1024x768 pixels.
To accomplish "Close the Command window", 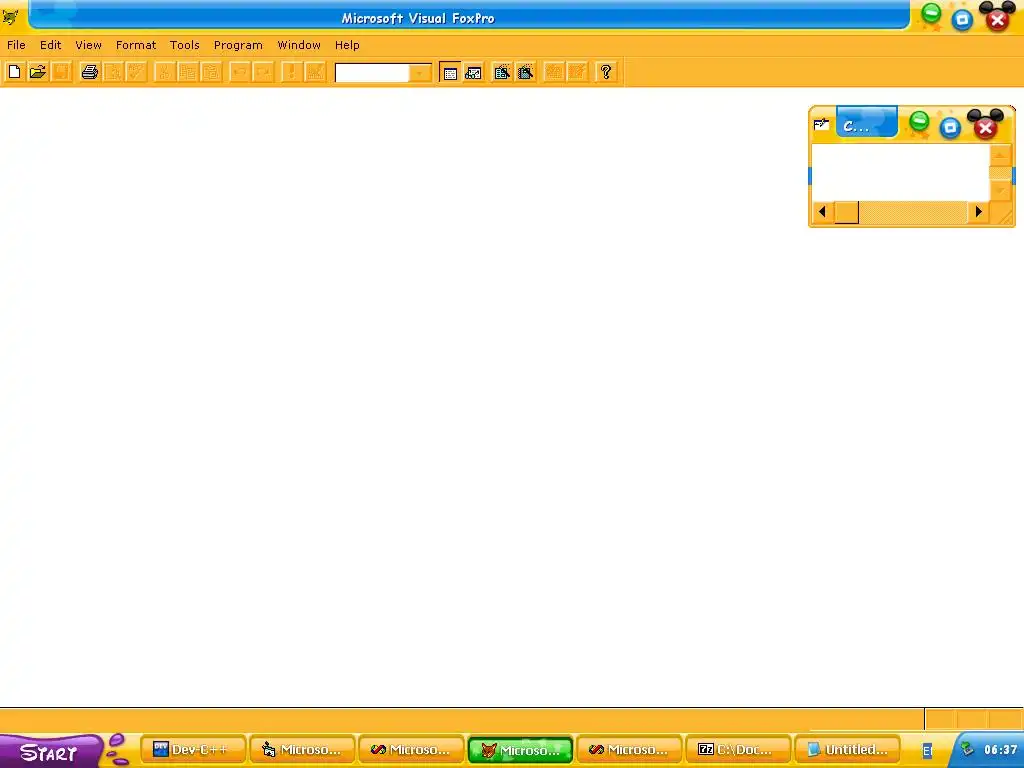I will pyautogui.click(x=985, y=127).
